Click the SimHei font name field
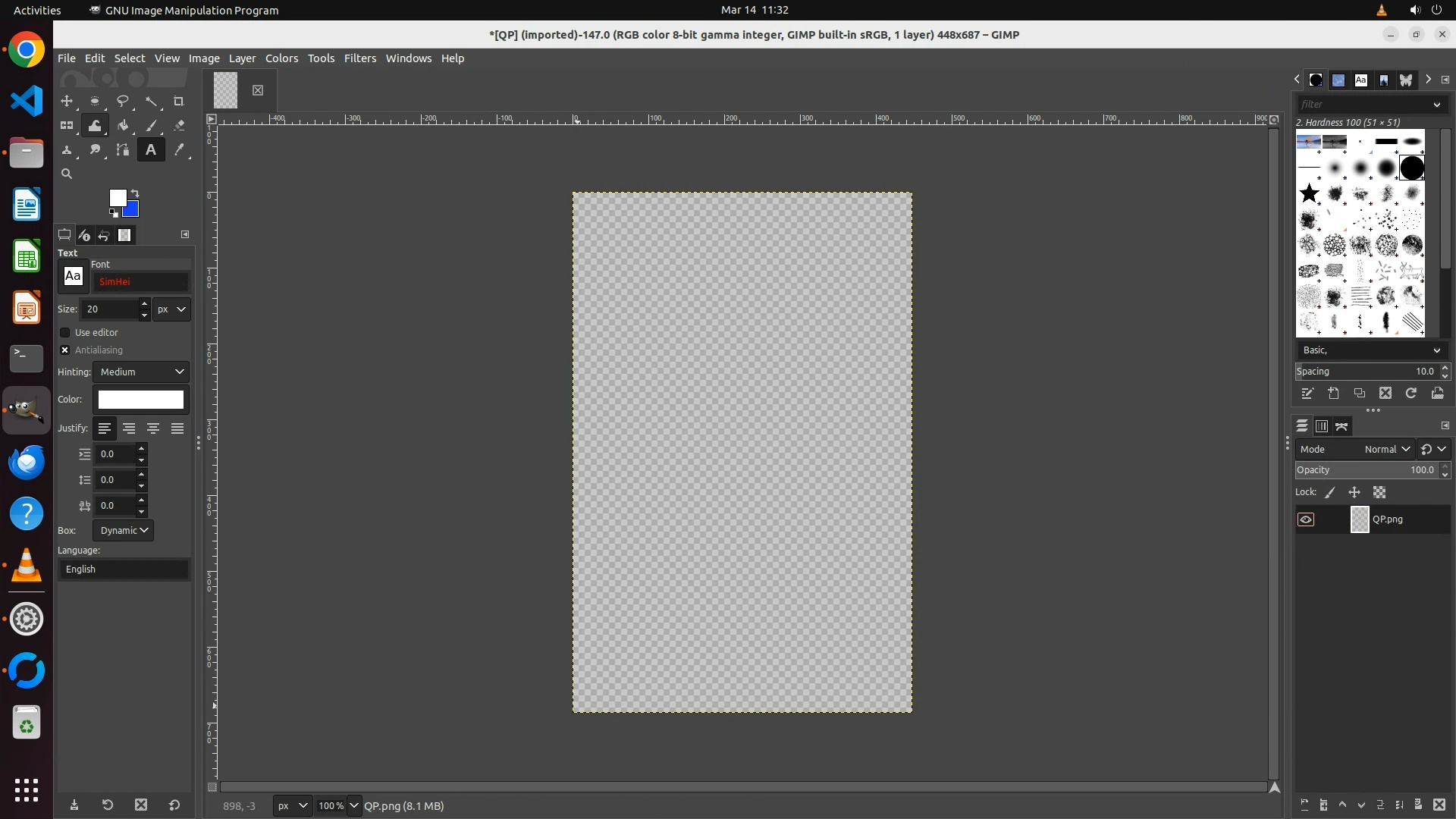Viewport: 1456px width, 819px height. 140,281
